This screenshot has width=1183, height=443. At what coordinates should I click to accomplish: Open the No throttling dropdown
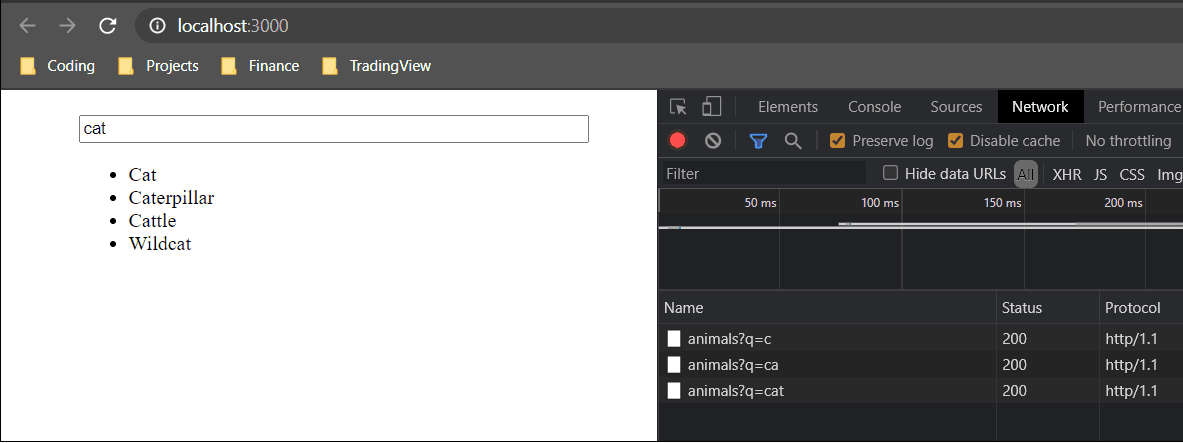(1129, 140)
